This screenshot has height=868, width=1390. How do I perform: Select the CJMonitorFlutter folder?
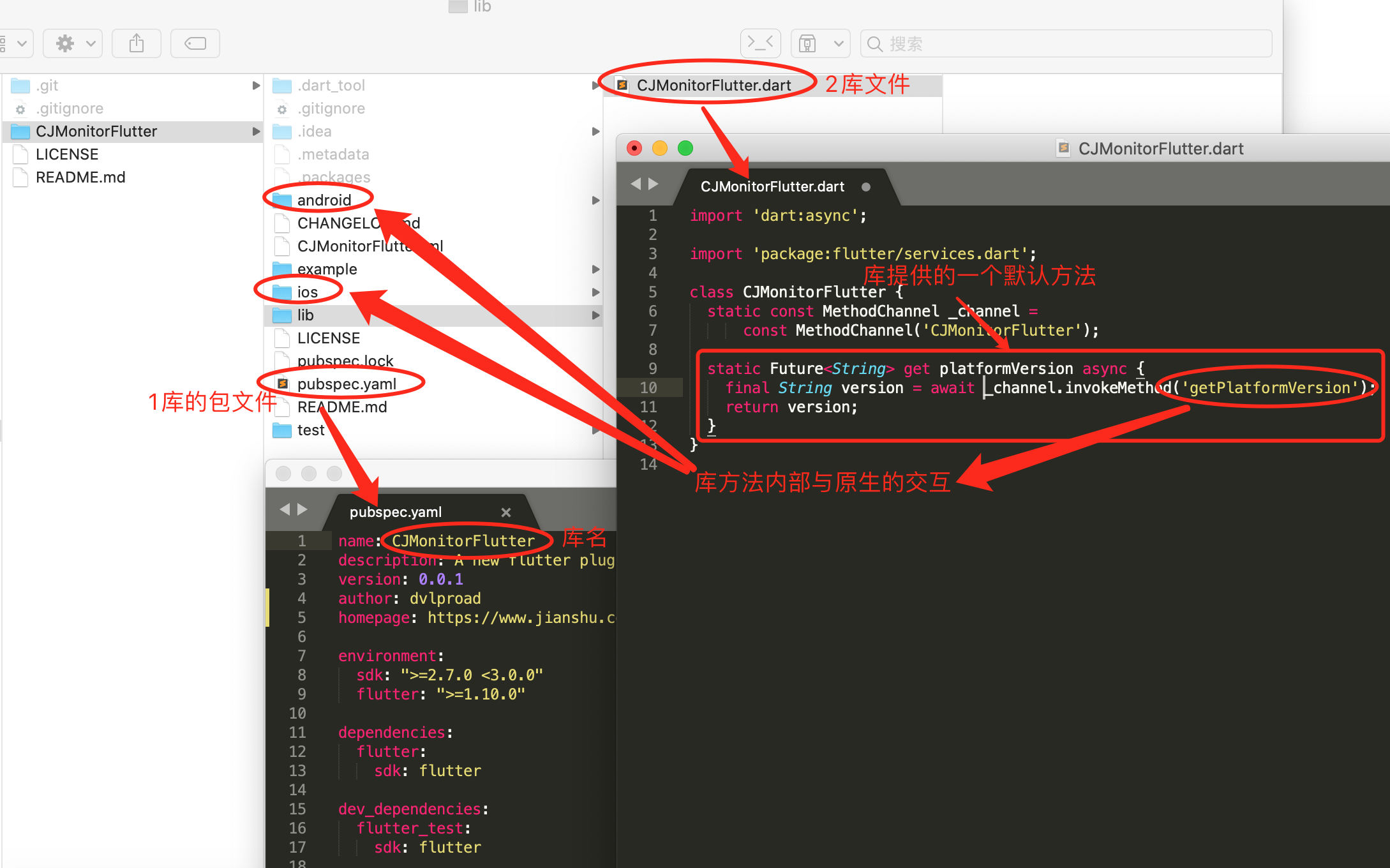tap(133, 131)
